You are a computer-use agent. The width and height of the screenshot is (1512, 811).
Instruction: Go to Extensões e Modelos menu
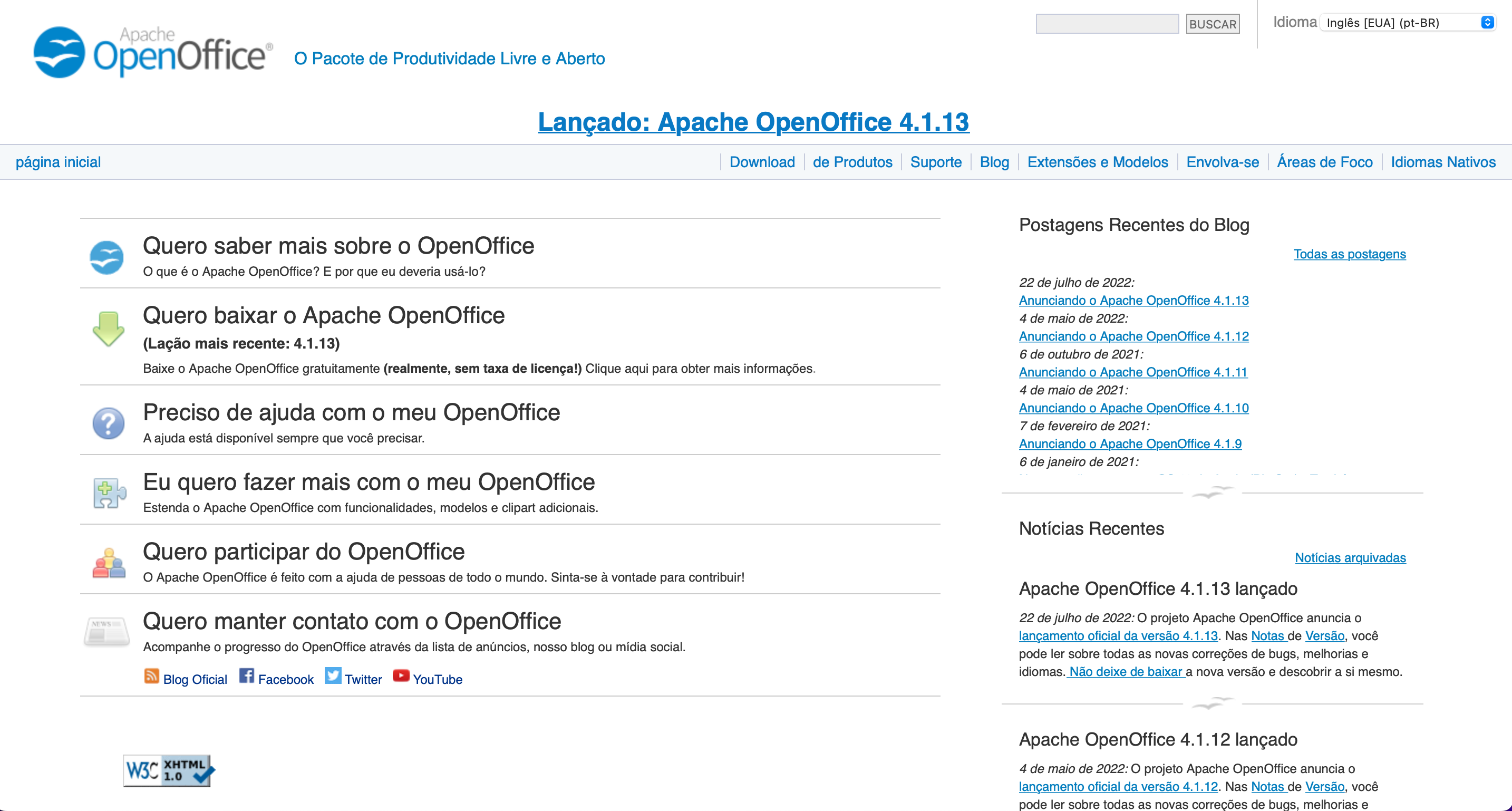click(1097, 162)
